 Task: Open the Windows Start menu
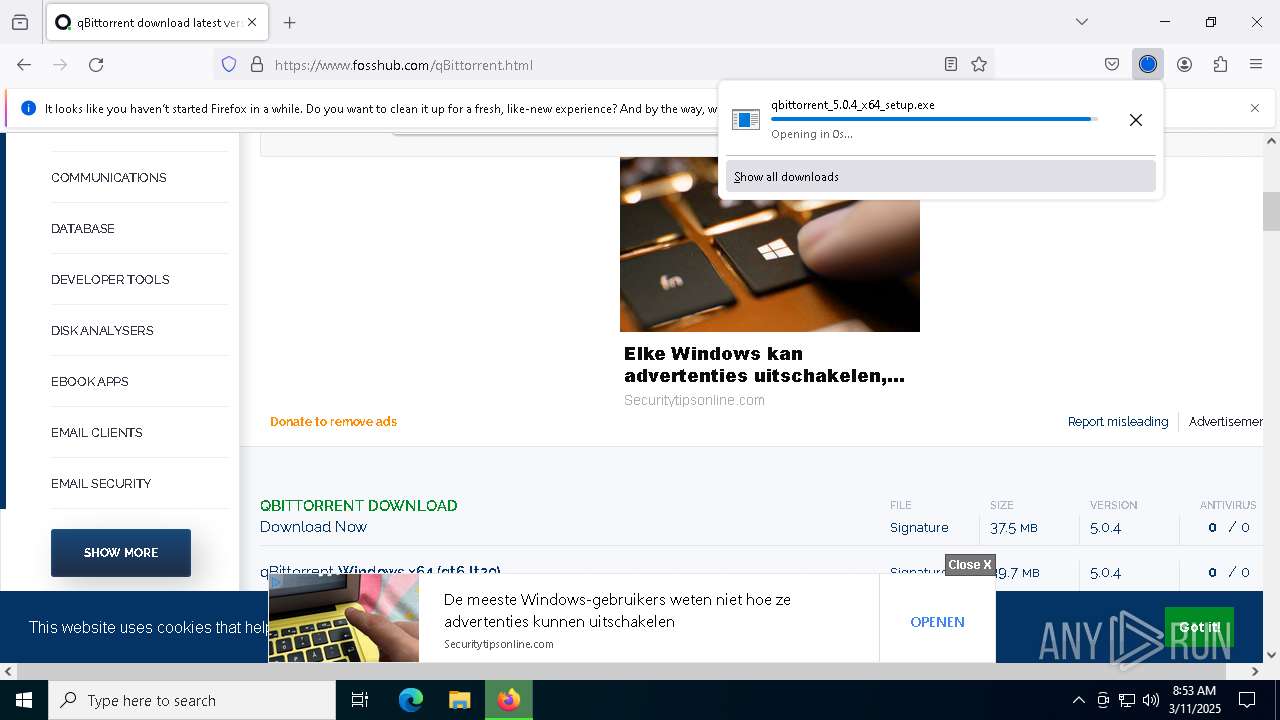24,700
